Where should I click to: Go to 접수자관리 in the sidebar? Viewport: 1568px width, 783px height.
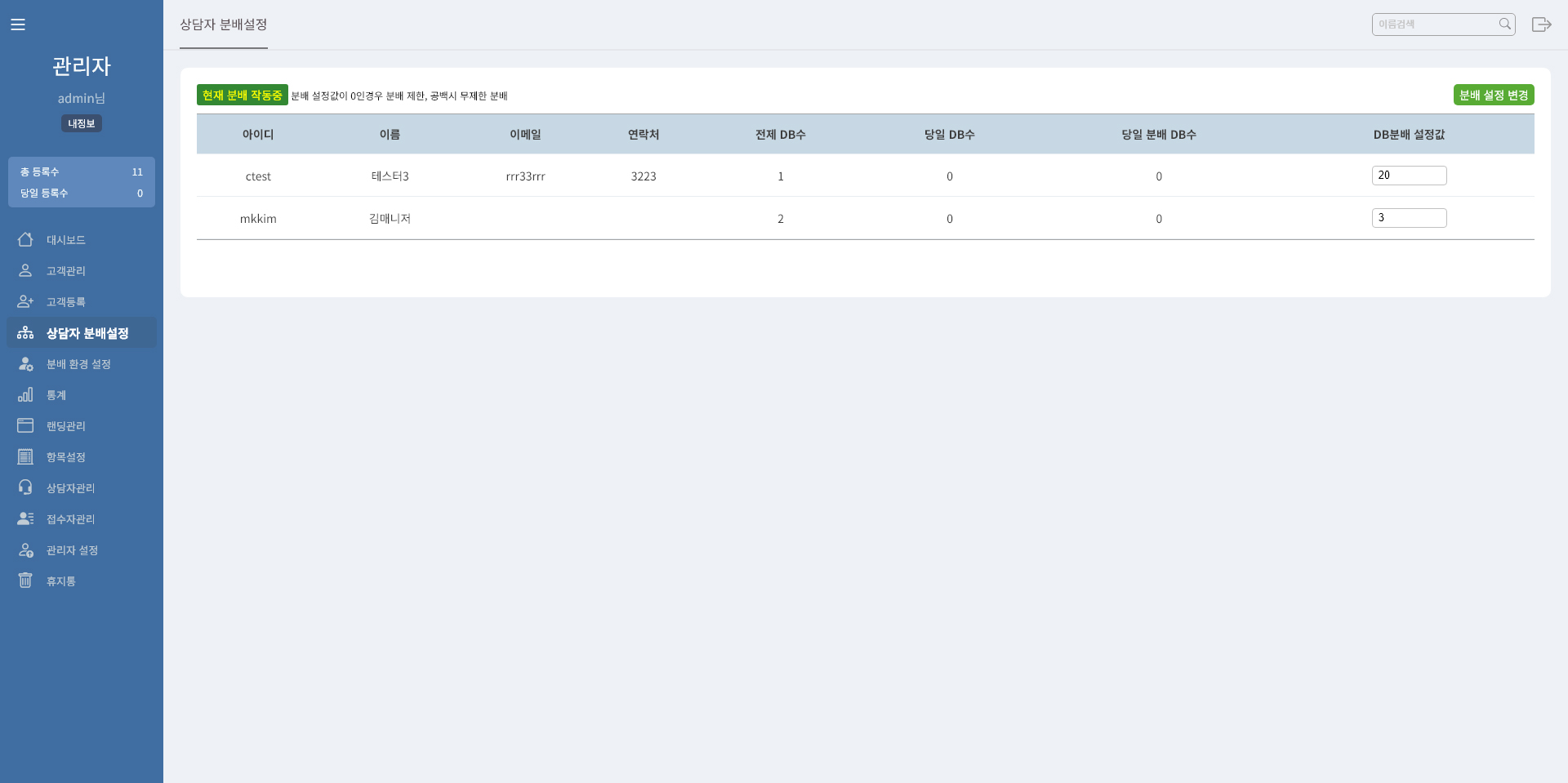point(71,519)
